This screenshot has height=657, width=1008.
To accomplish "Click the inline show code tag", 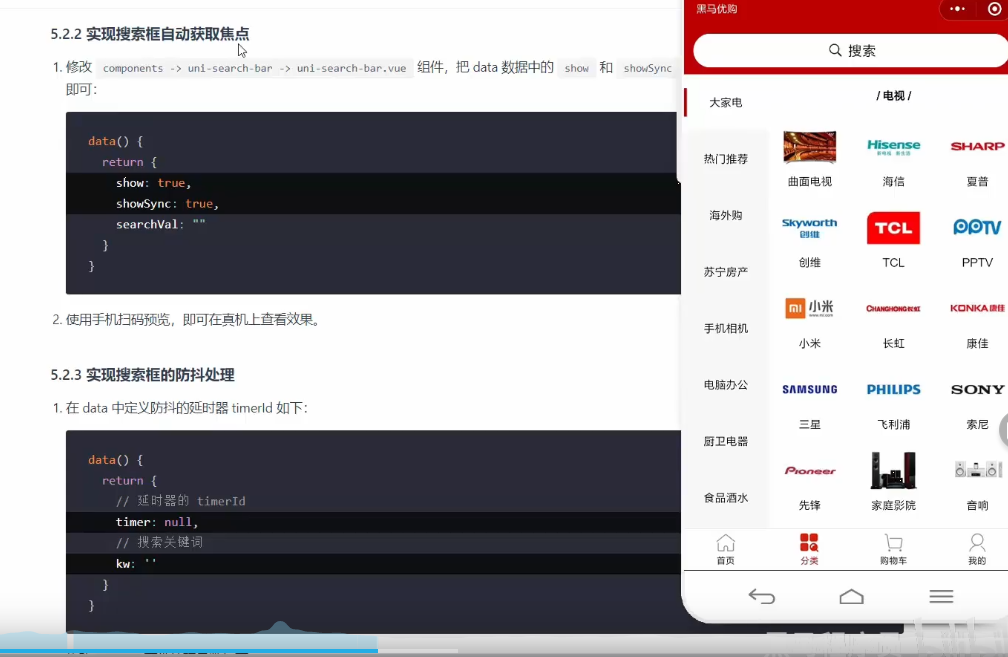I will click(577, 68).
